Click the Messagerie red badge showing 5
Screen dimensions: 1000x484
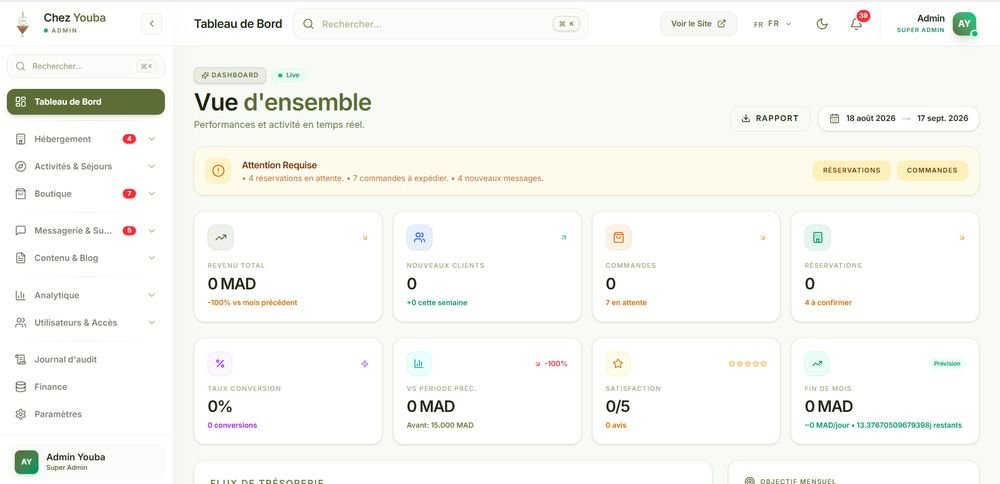129,231
